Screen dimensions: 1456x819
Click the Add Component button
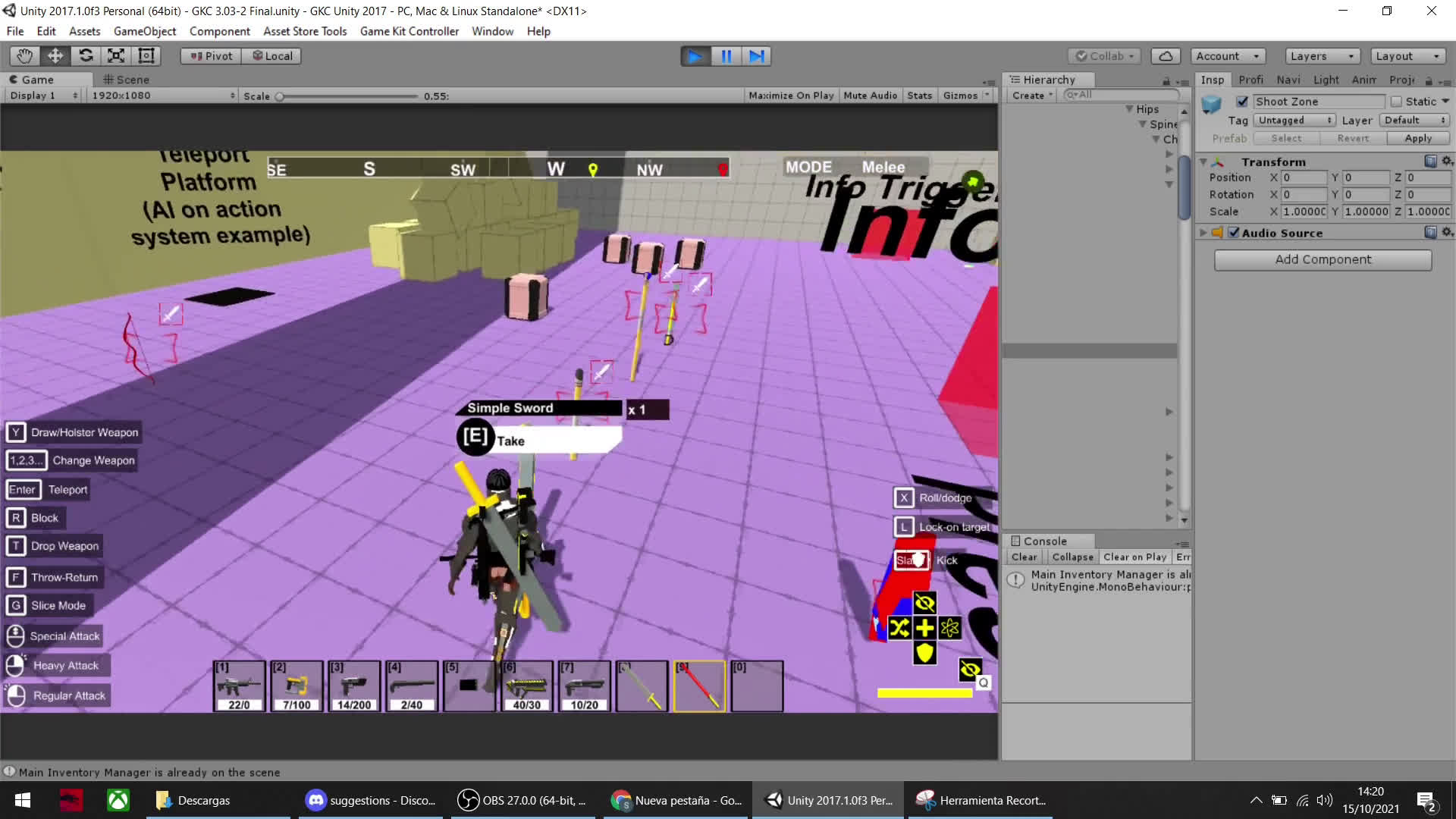point(1323,259)
